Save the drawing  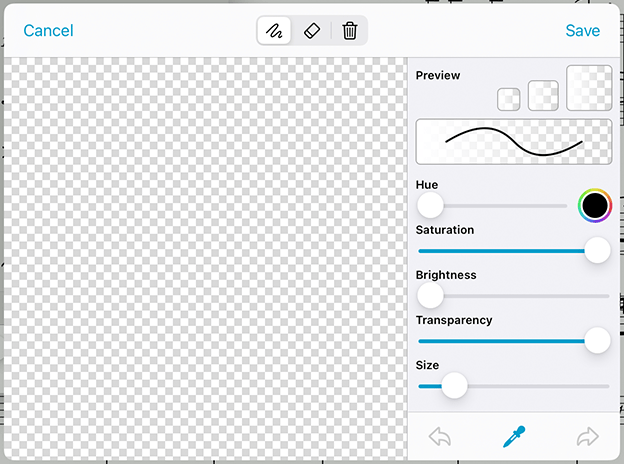coord(583,31)
